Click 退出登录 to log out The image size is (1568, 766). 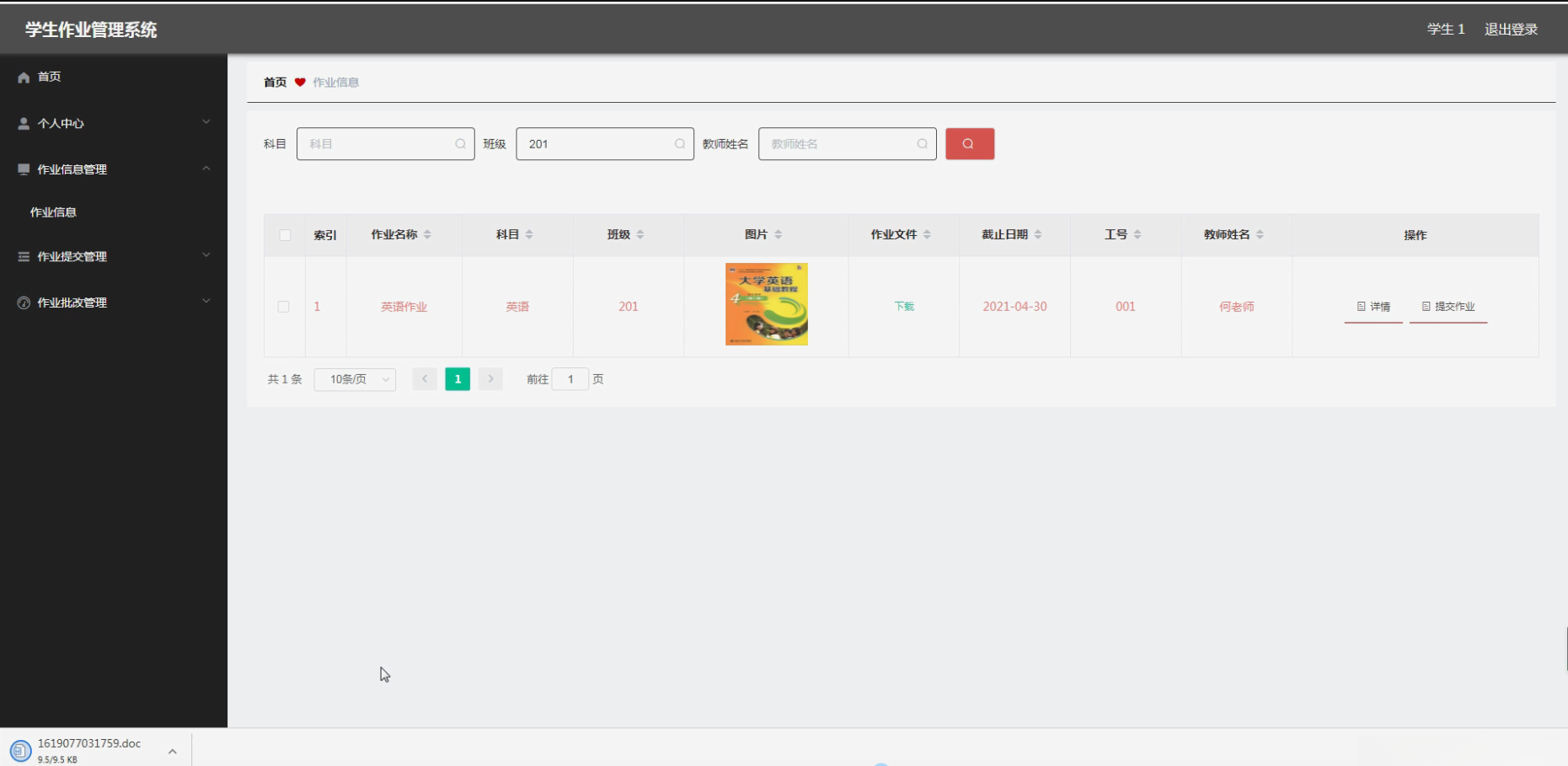1511,29
